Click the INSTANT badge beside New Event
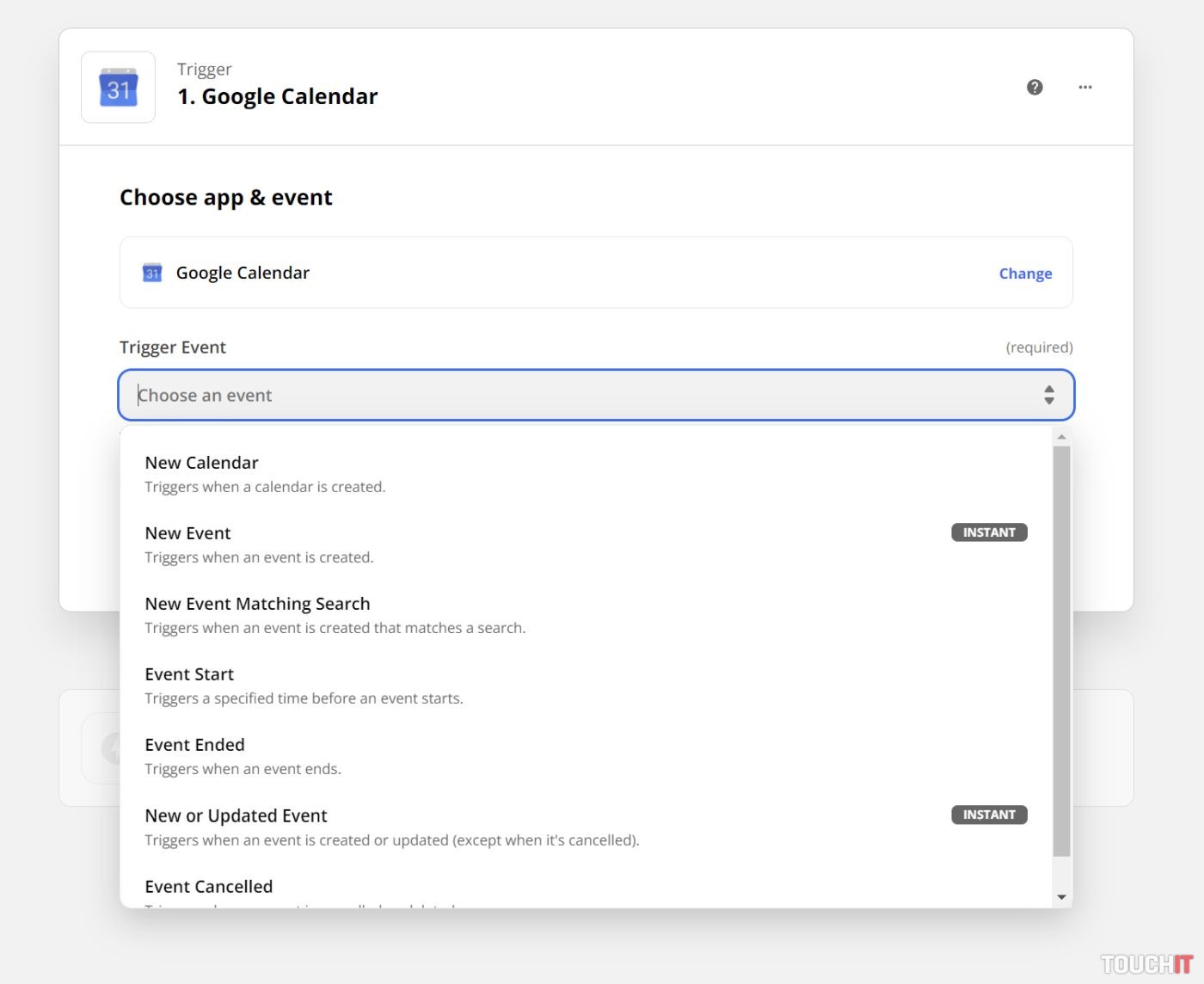 tap(989, 532)
